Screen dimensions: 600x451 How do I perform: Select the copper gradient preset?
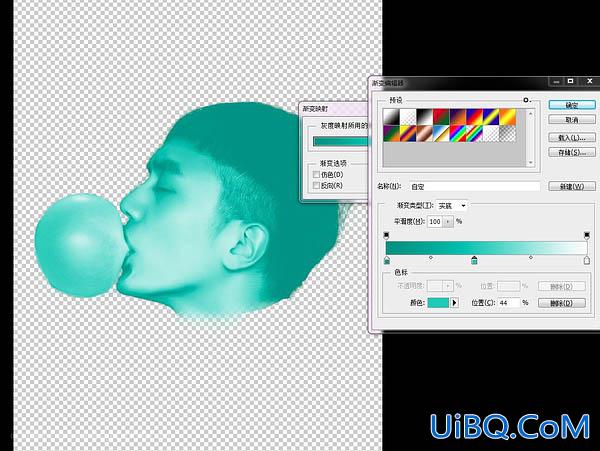tap(424, 134)
